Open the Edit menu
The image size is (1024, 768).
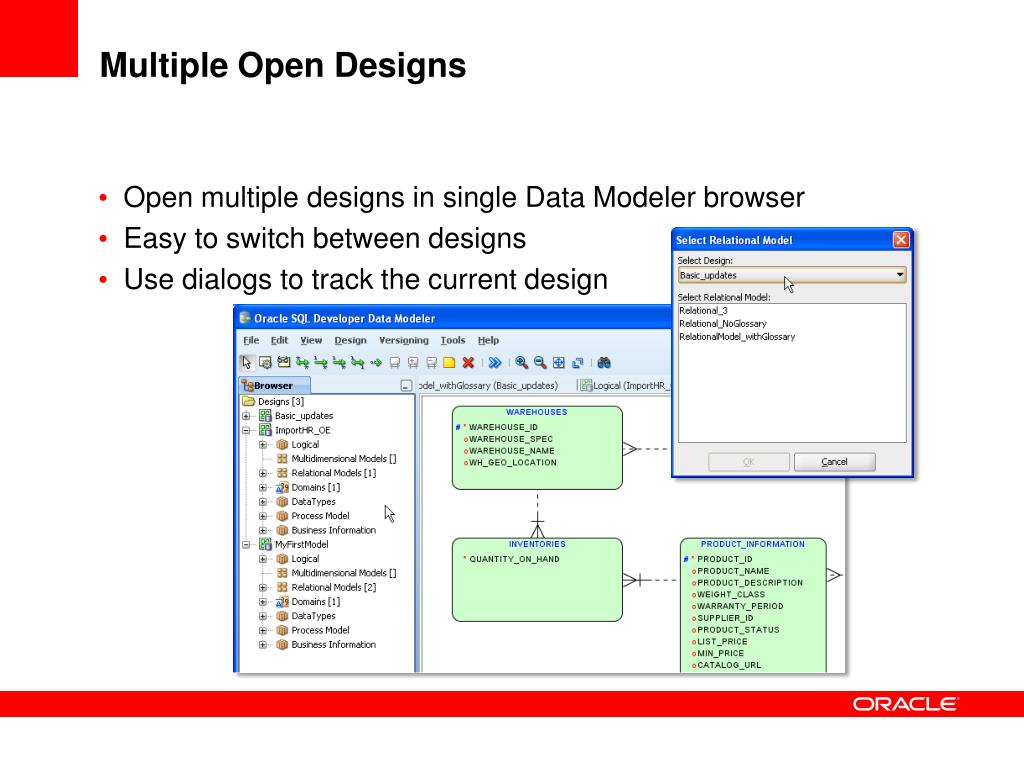(x=280, y=340)
